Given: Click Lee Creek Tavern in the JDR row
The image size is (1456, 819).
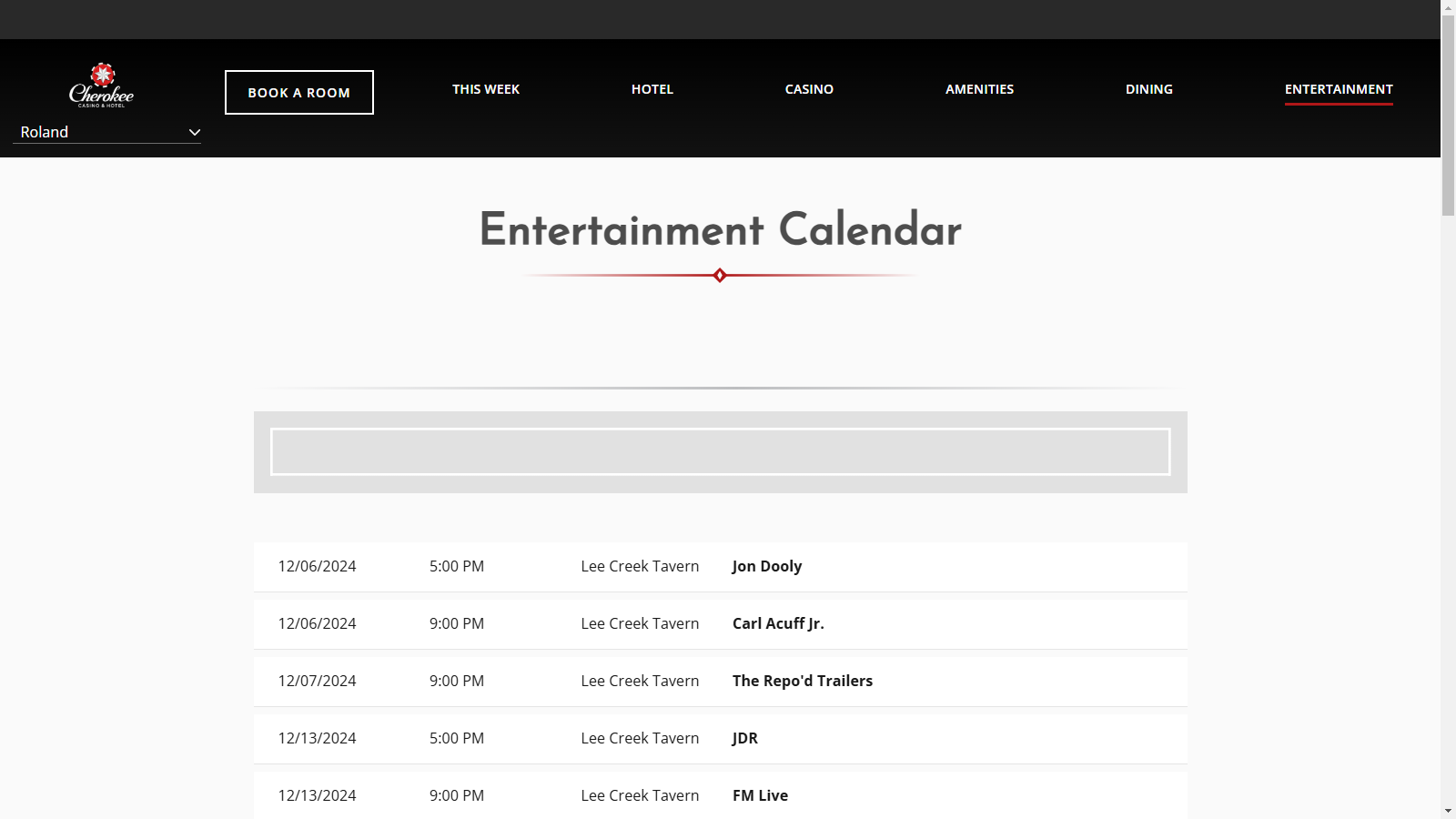Looking at the screenshot, I should 640,738.
